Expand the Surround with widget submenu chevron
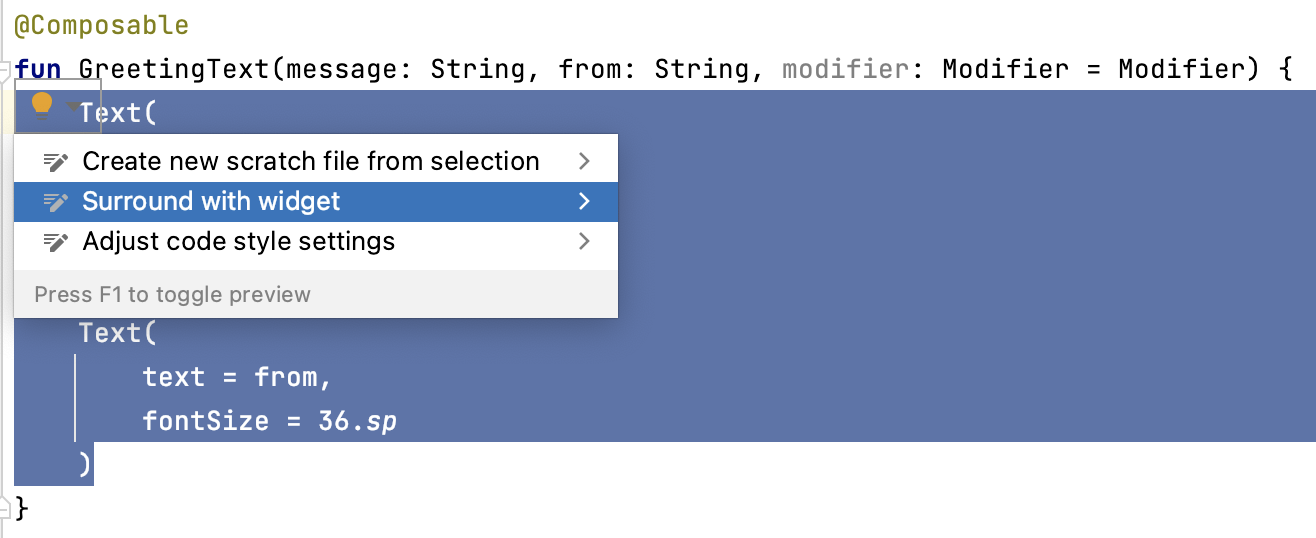The image size is (1316, 538). (x=585, y=201)
